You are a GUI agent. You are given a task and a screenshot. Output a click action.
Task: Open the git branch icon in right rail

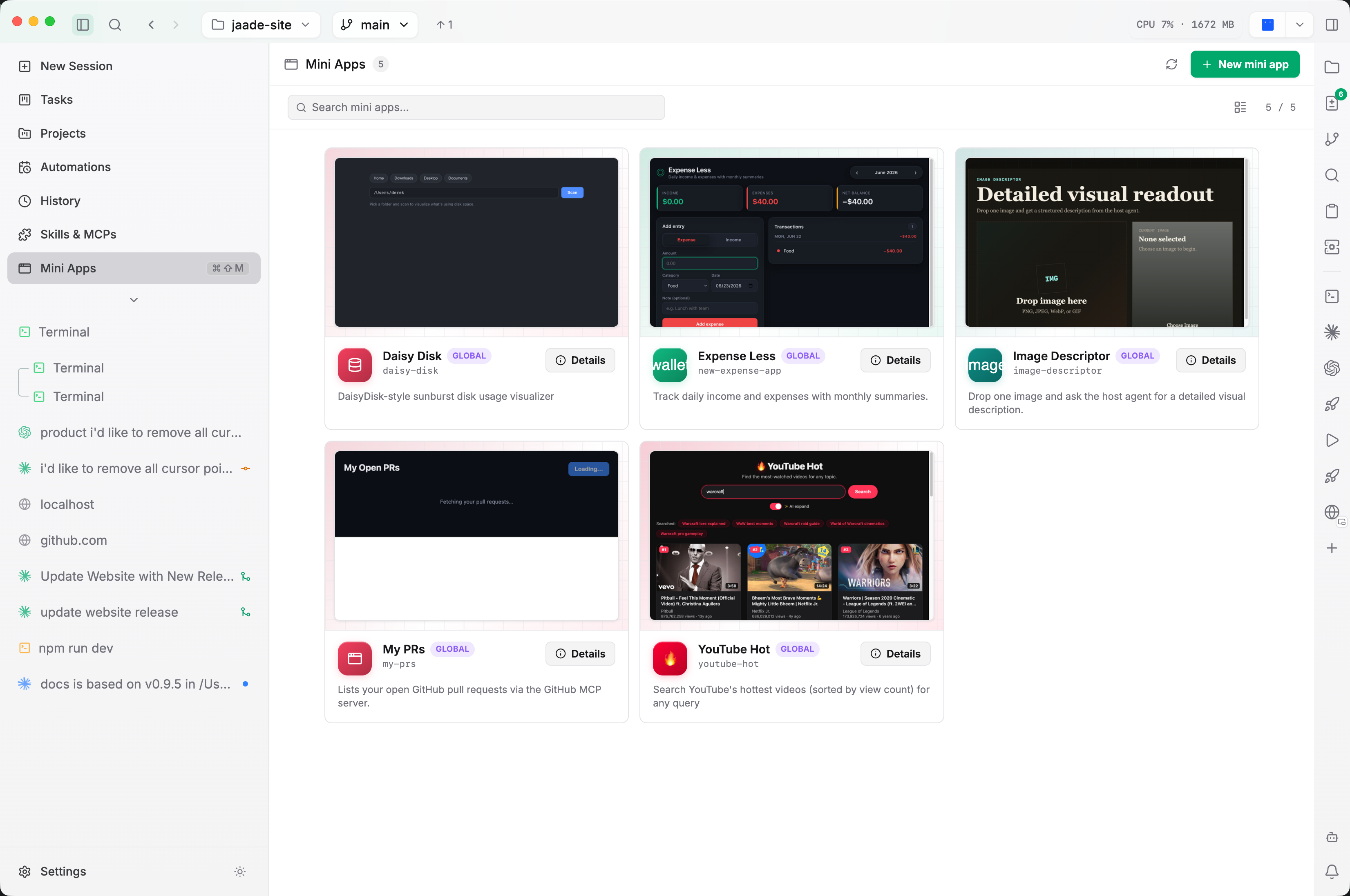coord(1332,139)
